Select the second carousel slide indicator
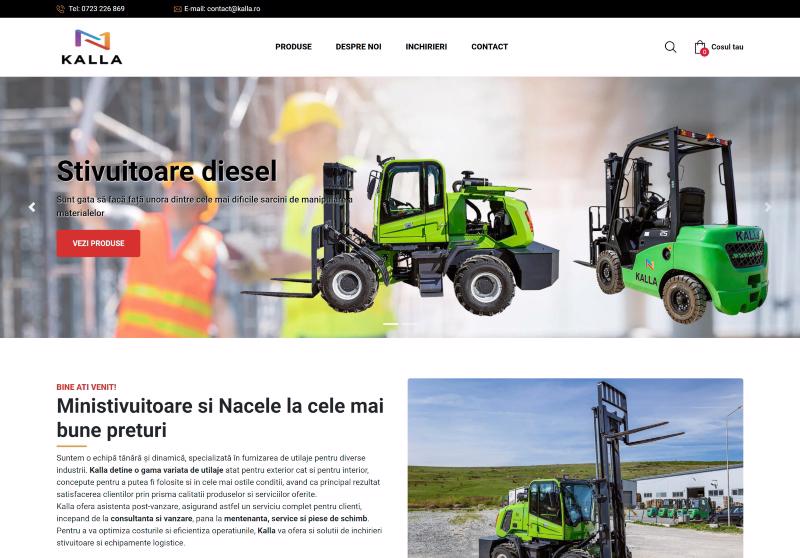 (409, 324)
